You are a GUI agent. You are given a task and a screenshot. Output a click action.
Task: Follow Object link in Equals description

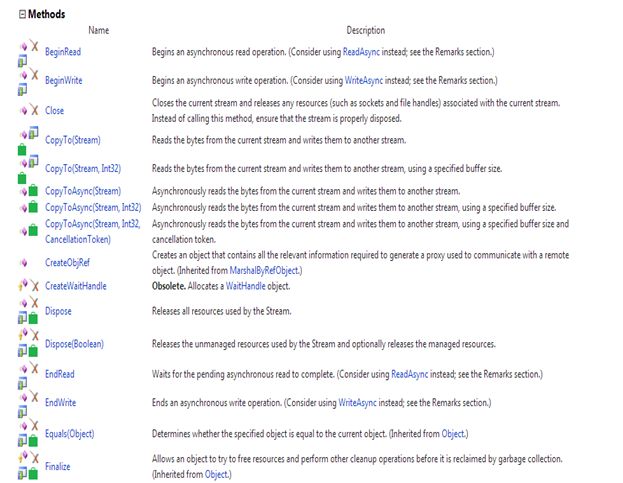[x=453, y=434]
